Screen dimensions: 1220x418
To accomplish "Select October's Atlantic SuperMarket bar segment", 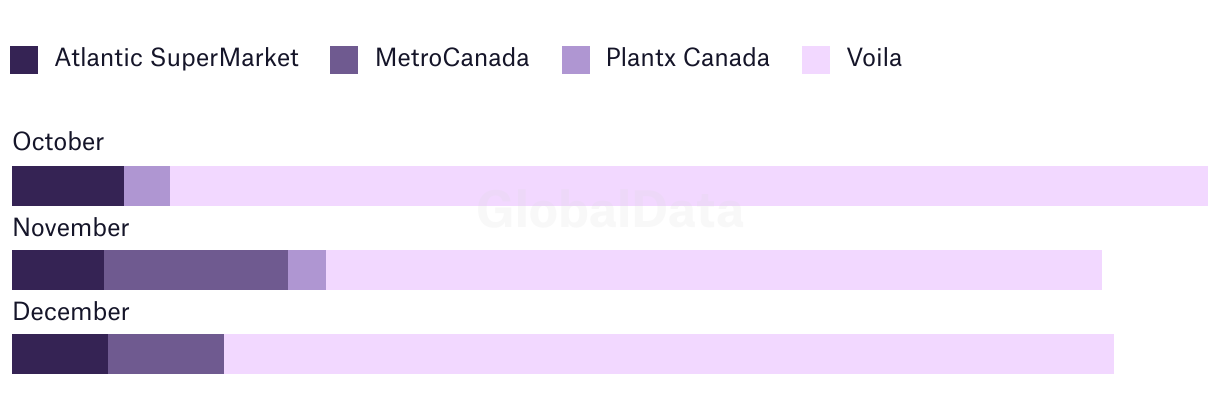I will point(68,186).
